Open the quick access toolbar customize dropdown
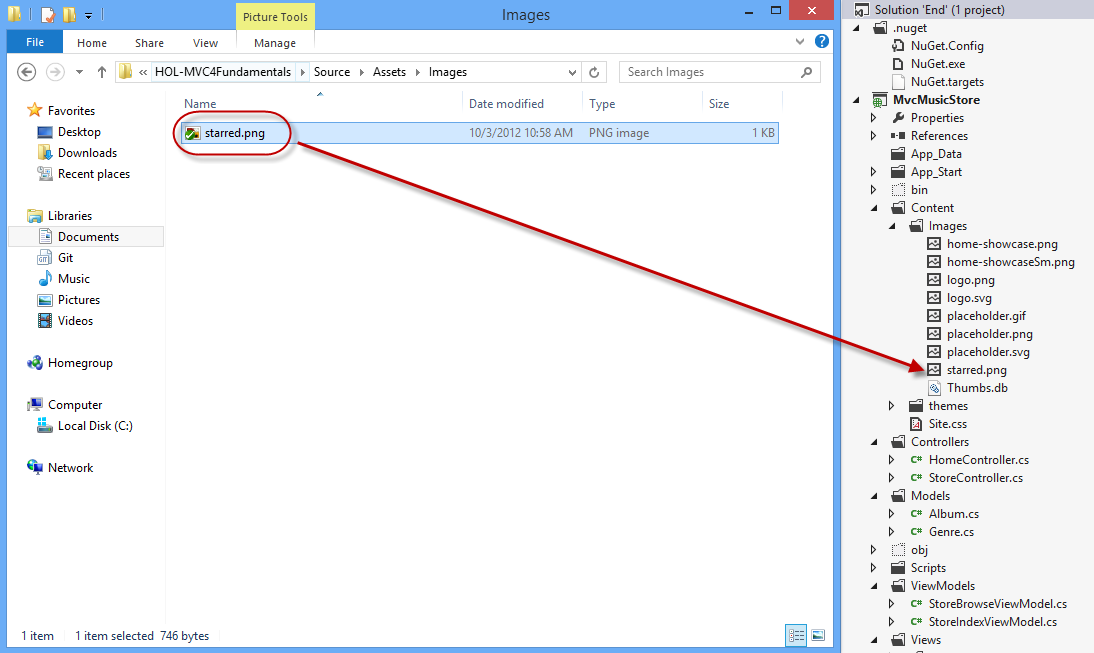Image resolution: width=1094 pixels, height=653 pixels. 88,14
